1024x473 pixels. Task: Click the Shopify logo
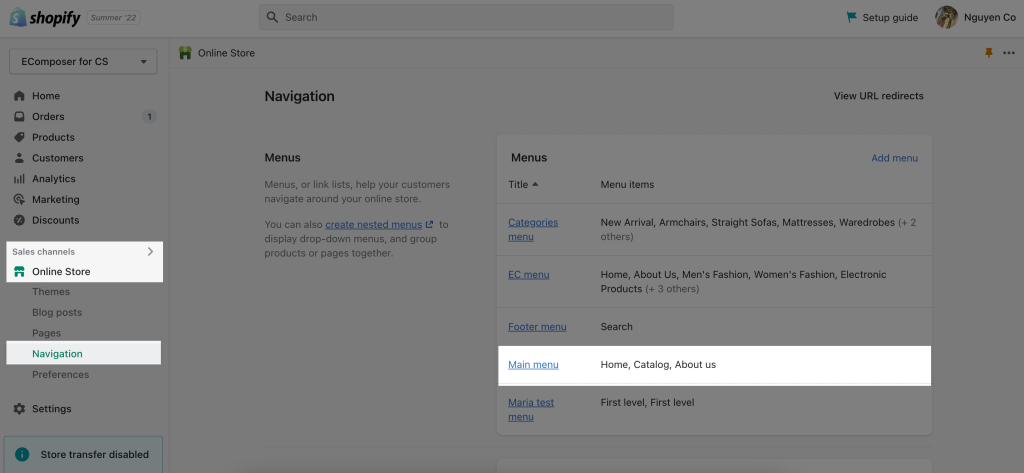coord(44,18)
